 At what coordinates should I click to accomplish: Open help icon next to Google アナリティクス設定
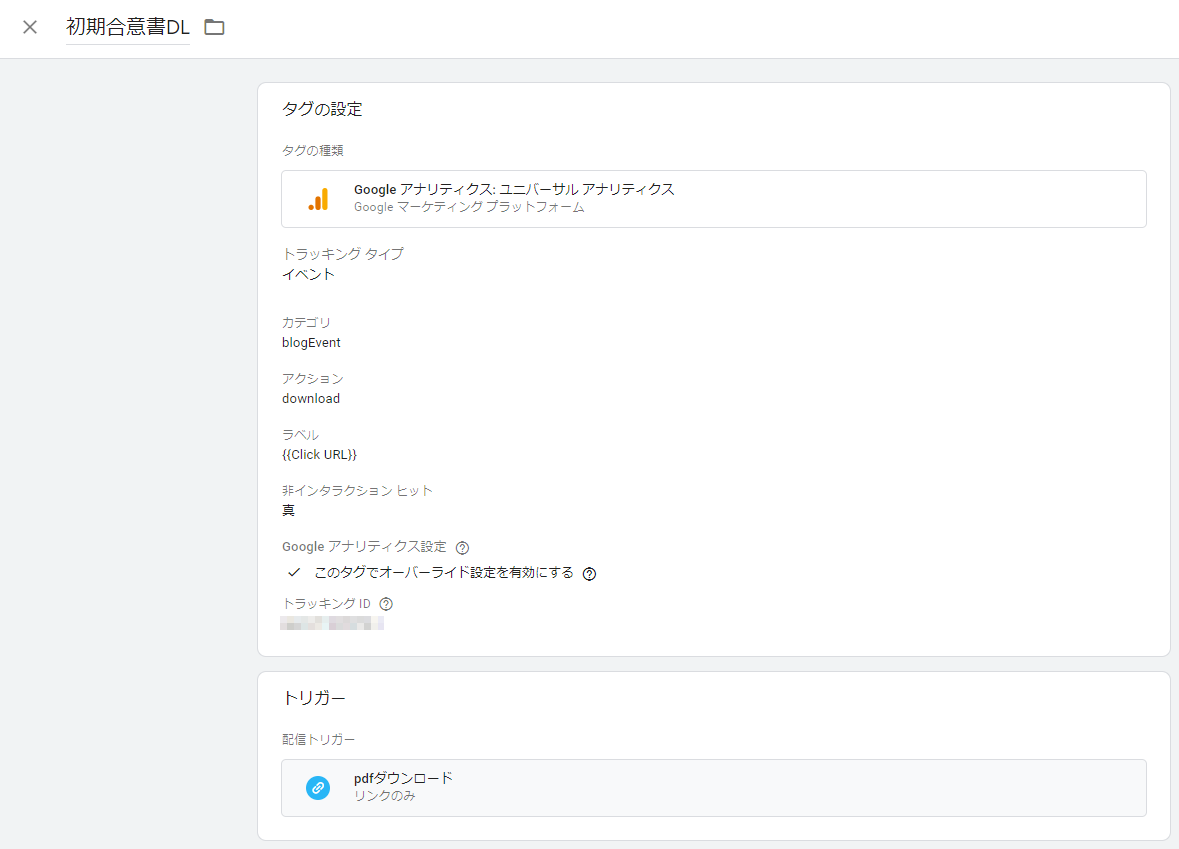462,547
